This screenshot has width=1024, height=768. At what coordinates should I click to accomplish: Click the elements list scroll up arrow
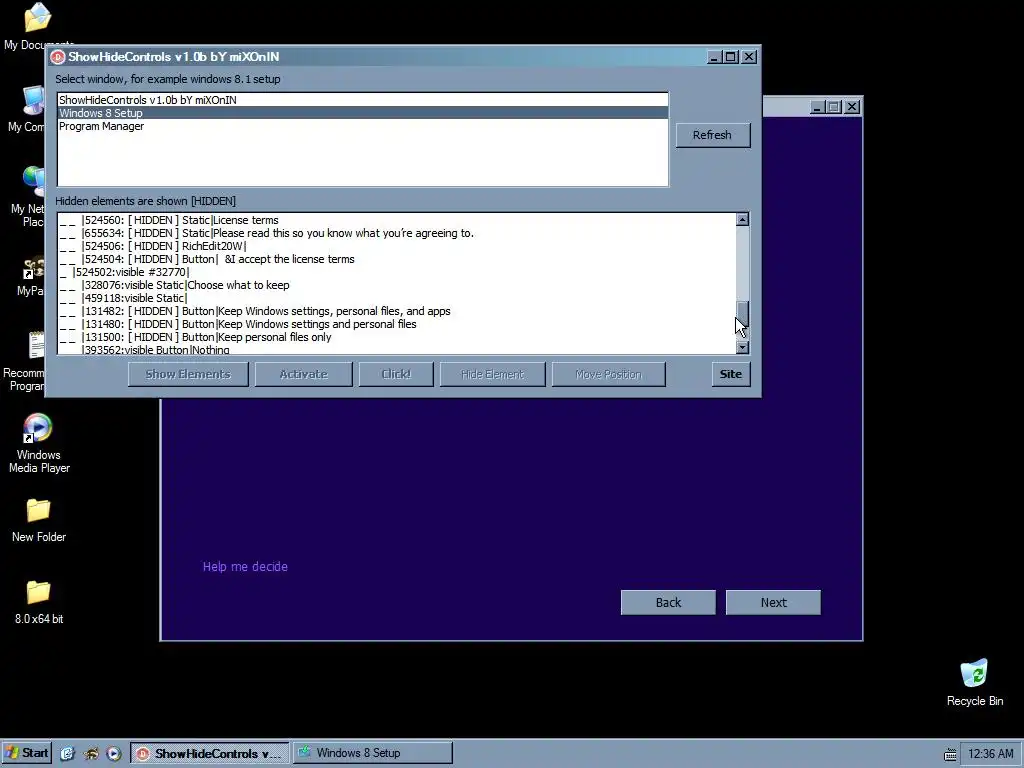tap(742, 219)
